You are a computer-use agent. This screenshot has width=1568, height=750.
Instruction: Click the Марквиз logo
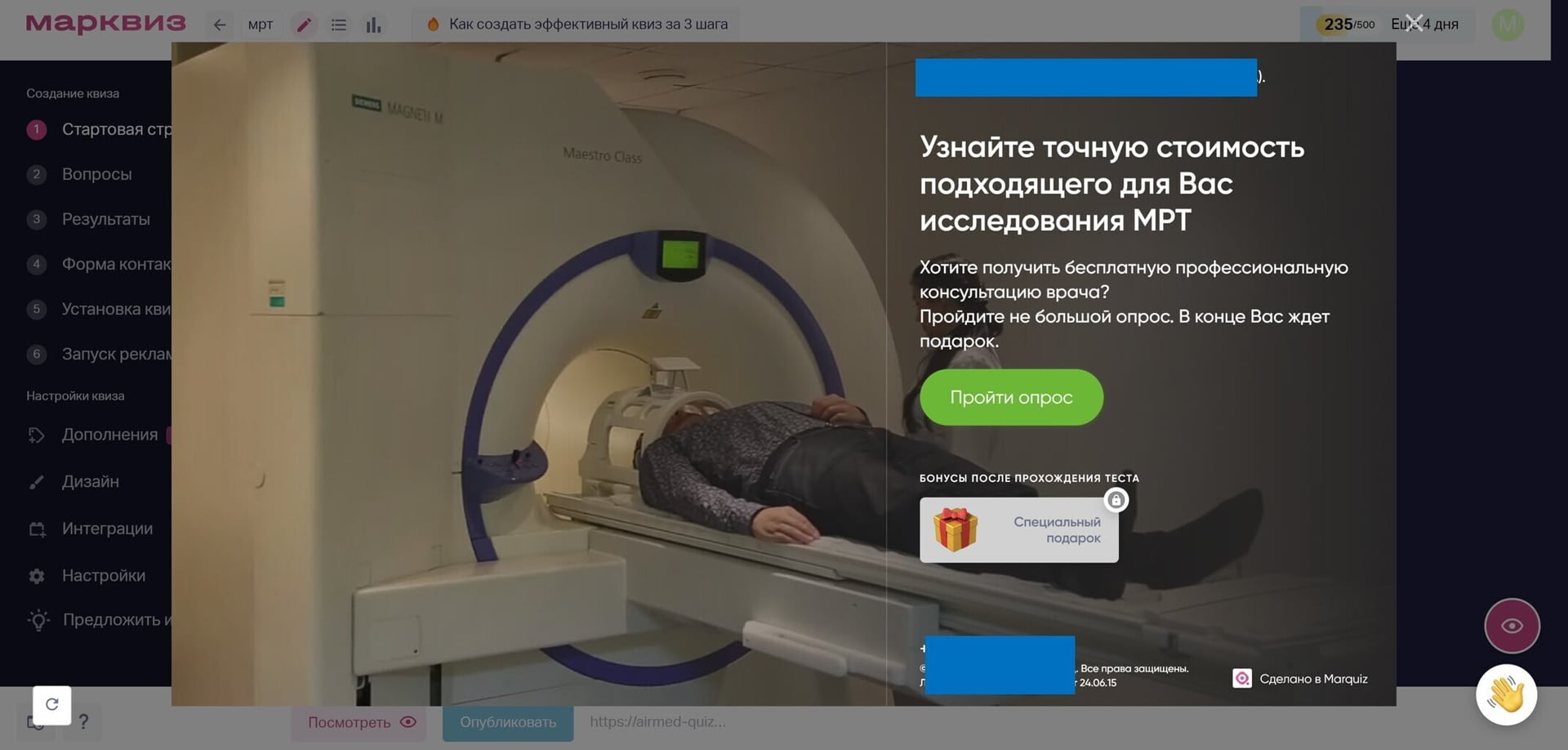coord(105,23)
